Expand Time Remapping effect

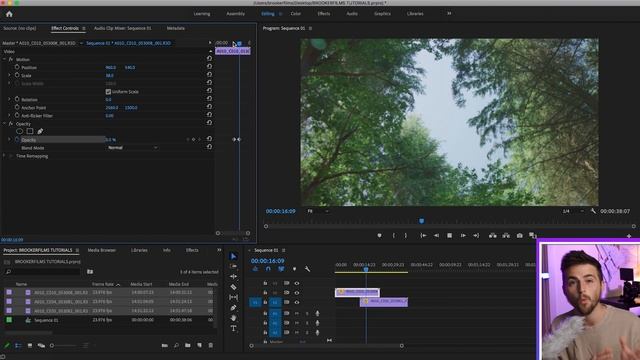4,156
